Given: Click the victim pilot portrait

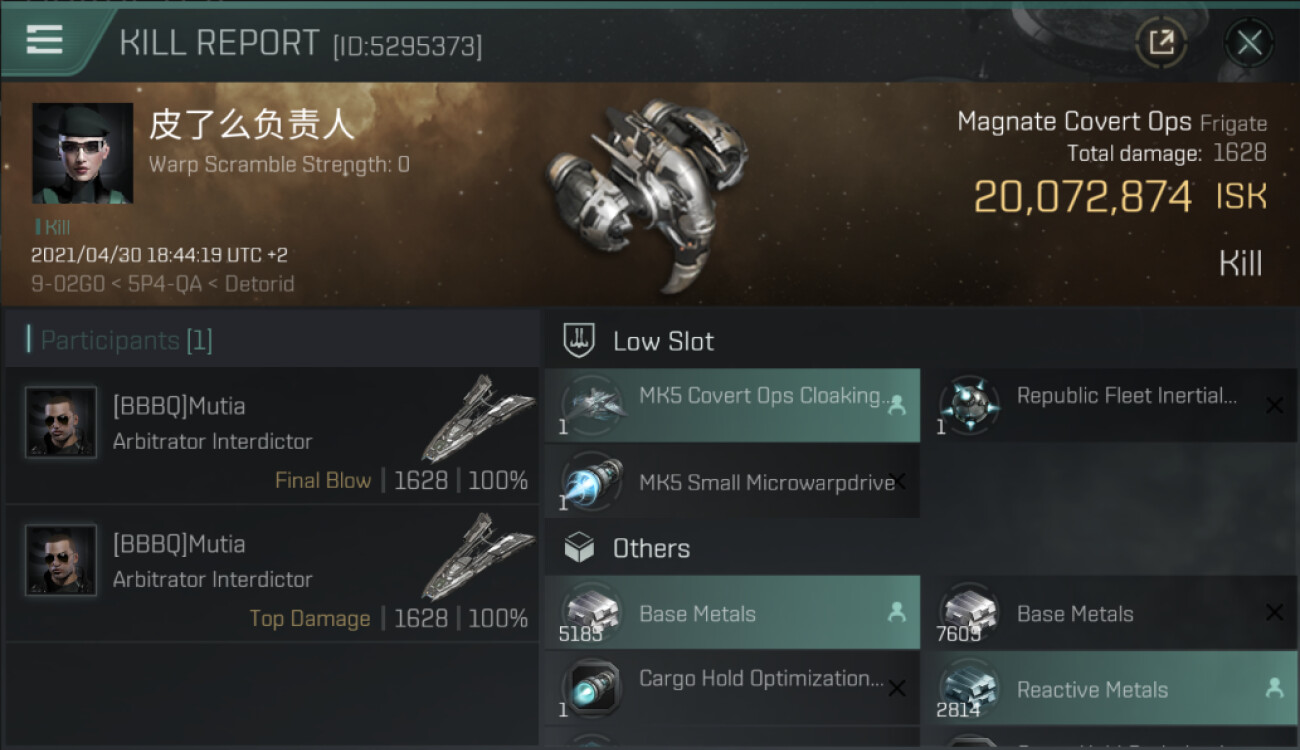Looking at the screenshot, I should (x=82, y=153).
